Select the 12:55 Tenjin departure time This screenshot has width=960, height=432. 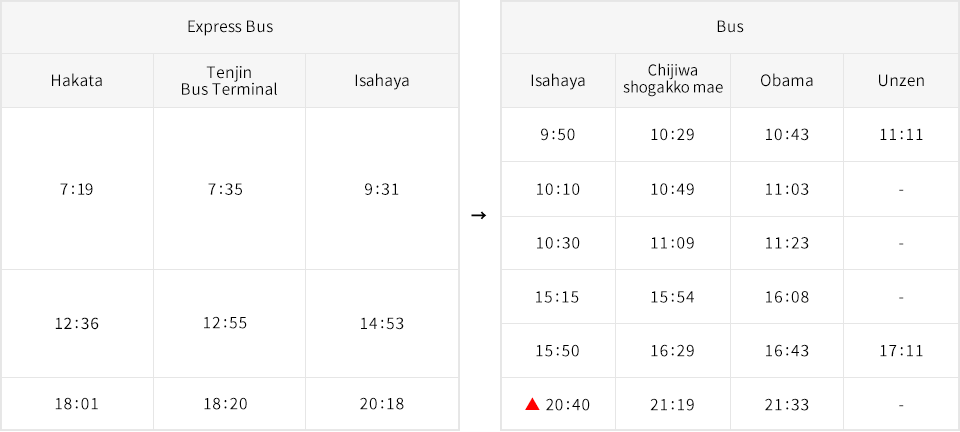tap(225, 323)
